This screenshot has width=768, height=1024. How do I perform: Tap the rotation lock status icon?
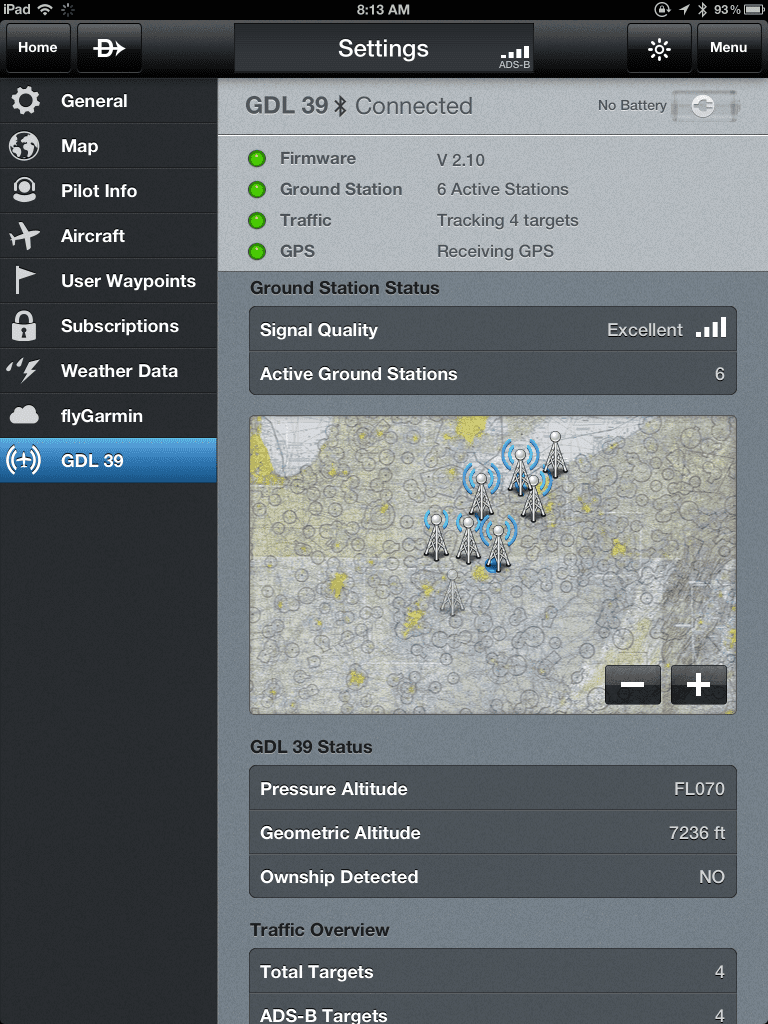pyautogui.click(x=662, y=9)
